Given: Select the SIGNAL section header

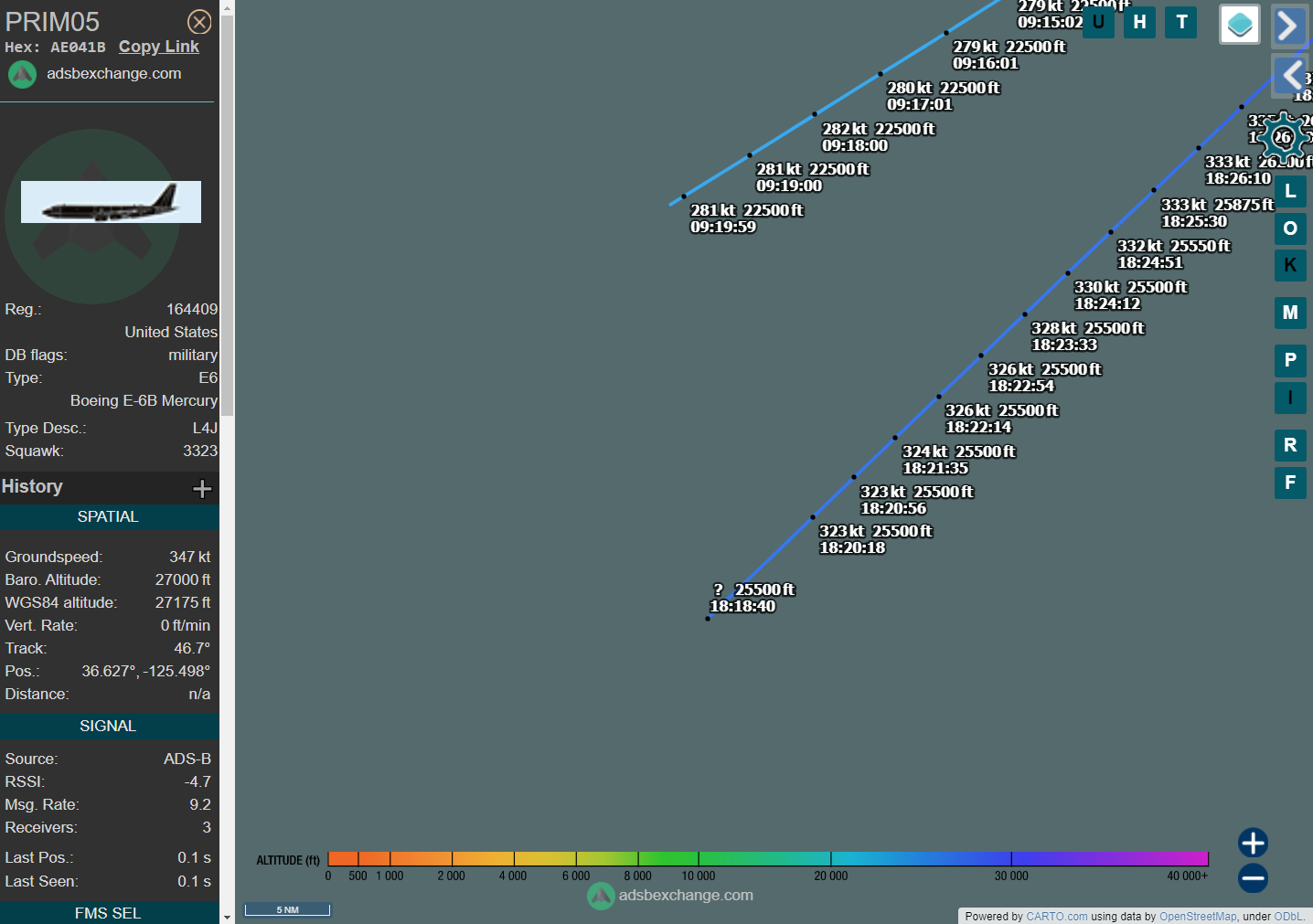Looking at the screenshot, I should (x=108, y=727).
